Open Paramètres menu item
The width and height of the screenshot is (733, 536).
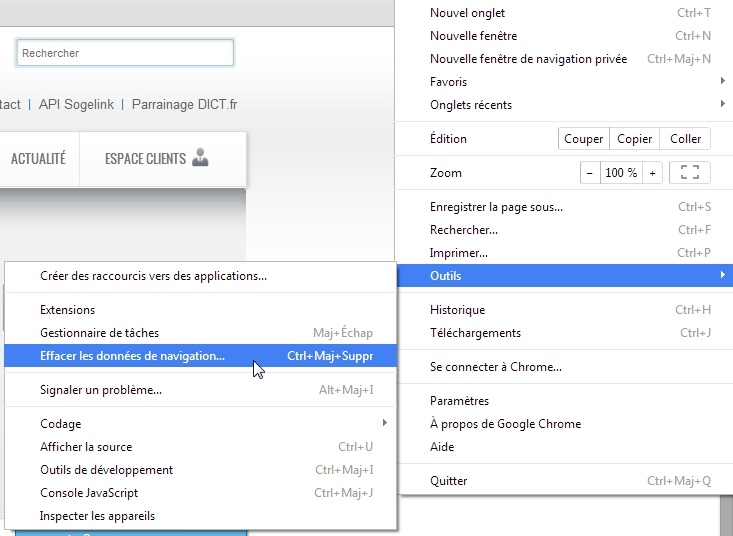coord(564,400)
